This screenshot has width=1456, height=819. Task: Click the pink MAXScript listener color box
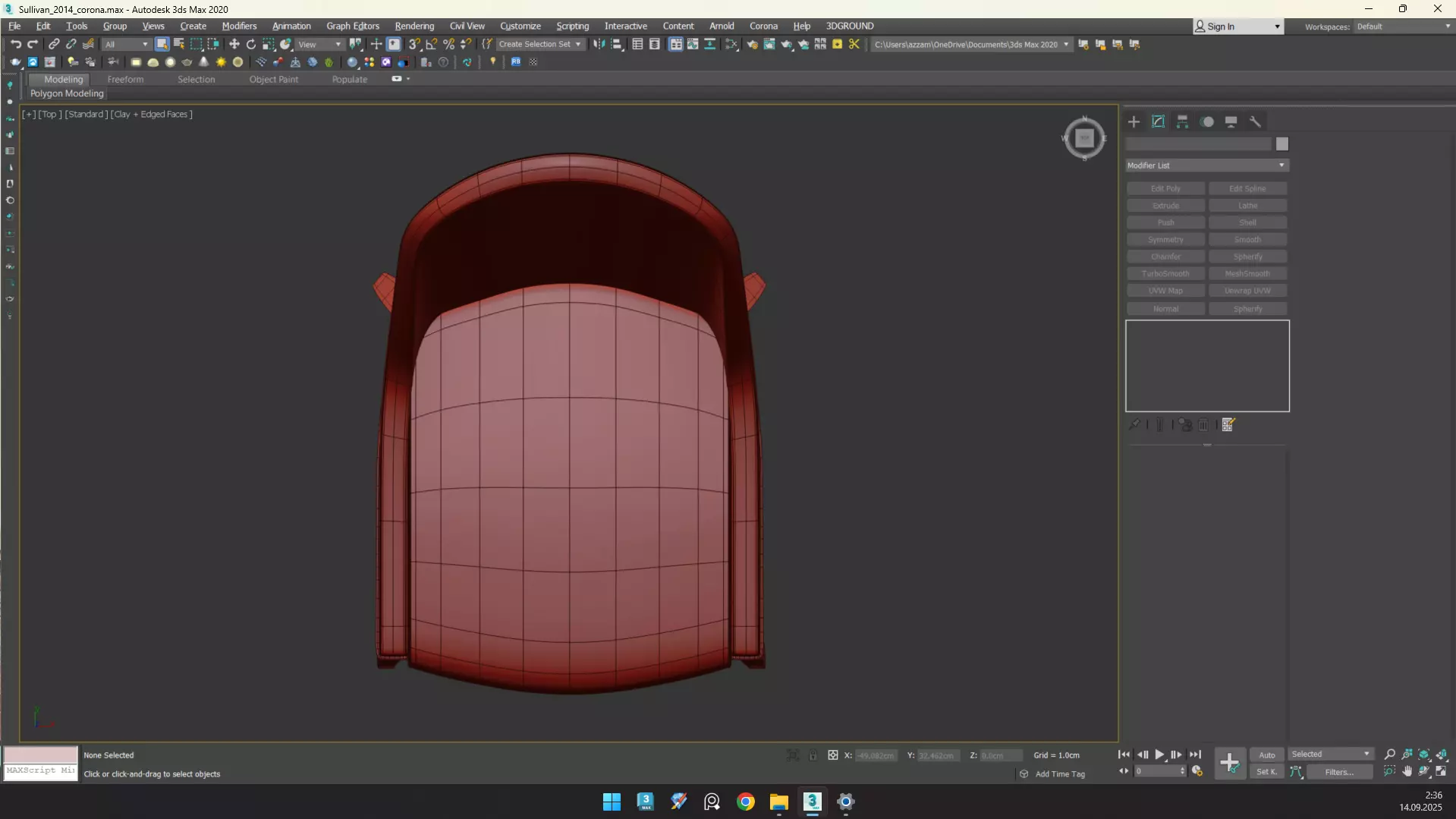pyautogui.click(x=41, y=754)
